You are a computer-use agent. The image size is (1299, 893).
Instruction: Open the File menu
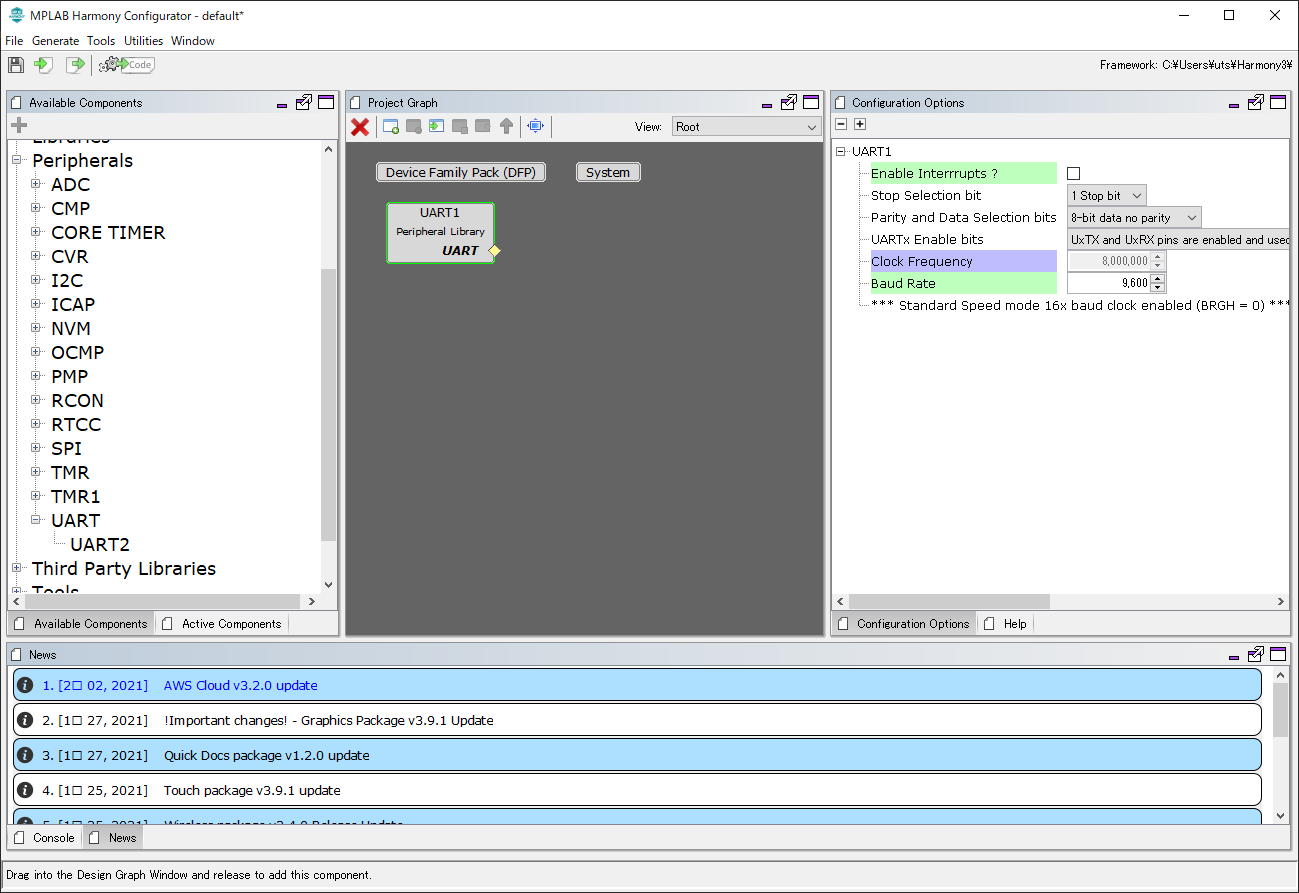click(14, 41)
